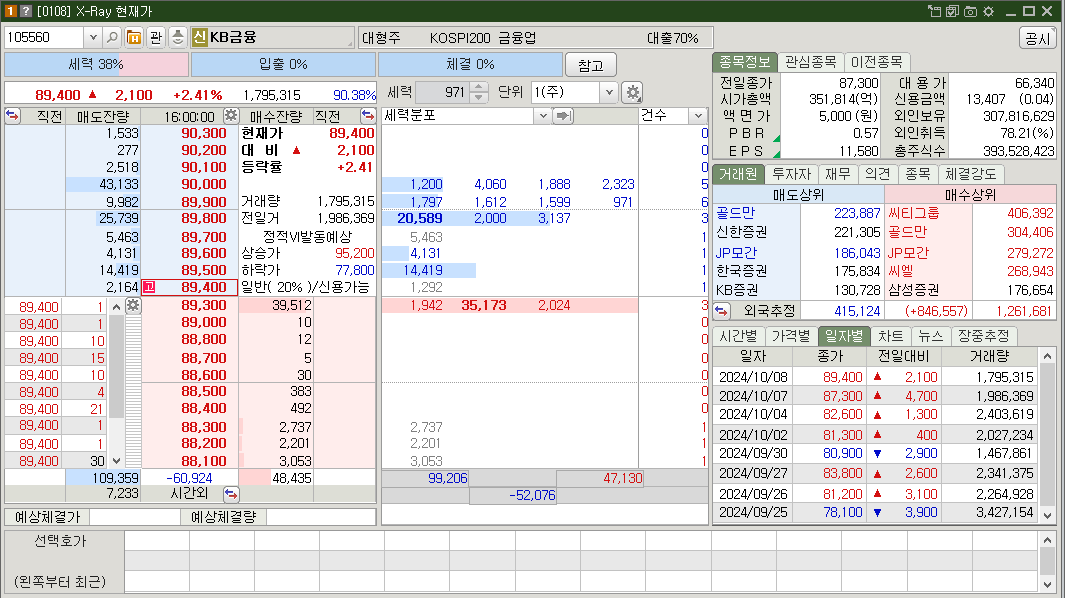Click the lamp icon beside 관 button
This screenshot has height=598, width=1065.
coord(177,37)
